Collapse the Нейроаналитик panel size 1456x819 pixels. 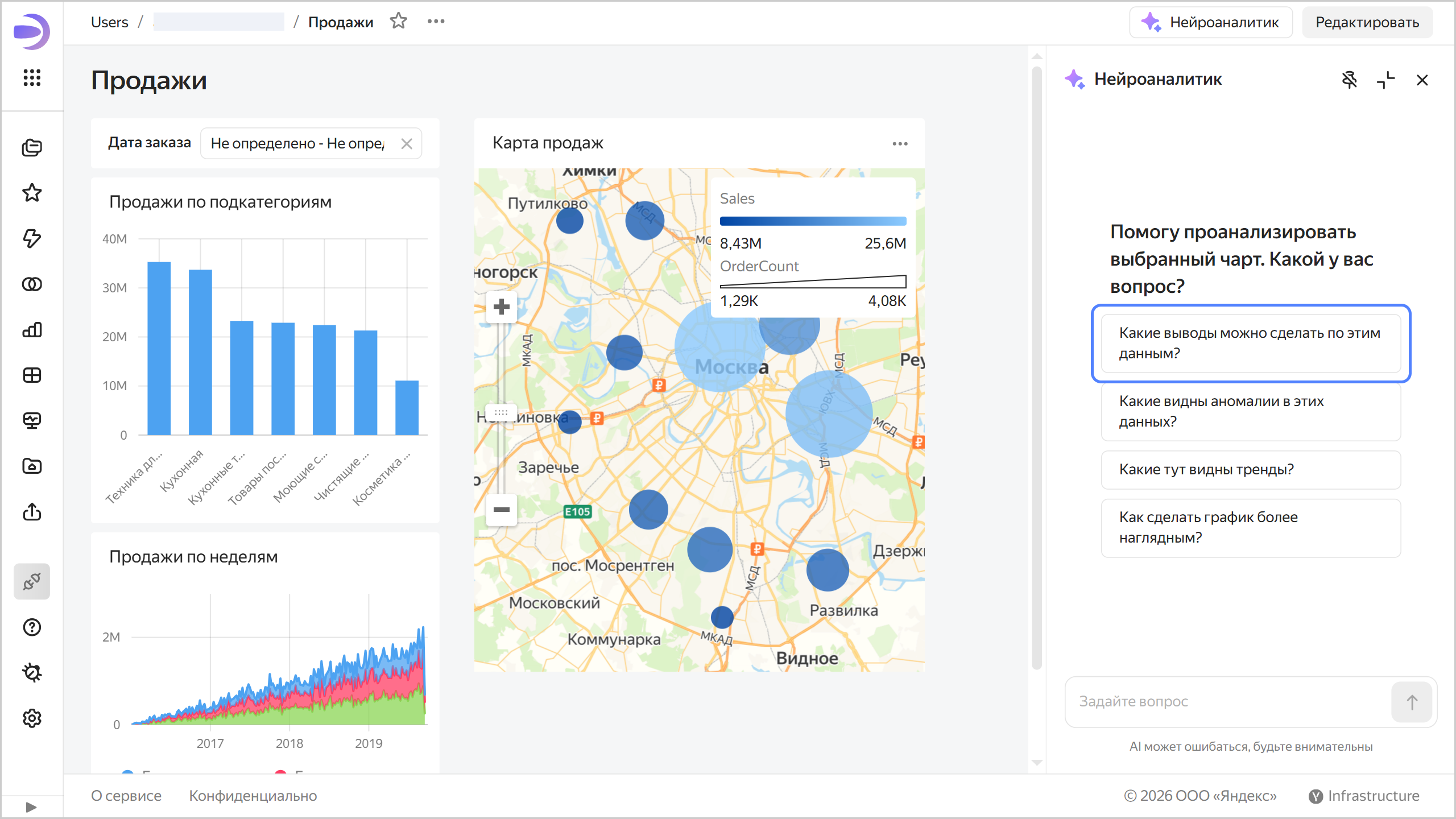click(1386, 80)
